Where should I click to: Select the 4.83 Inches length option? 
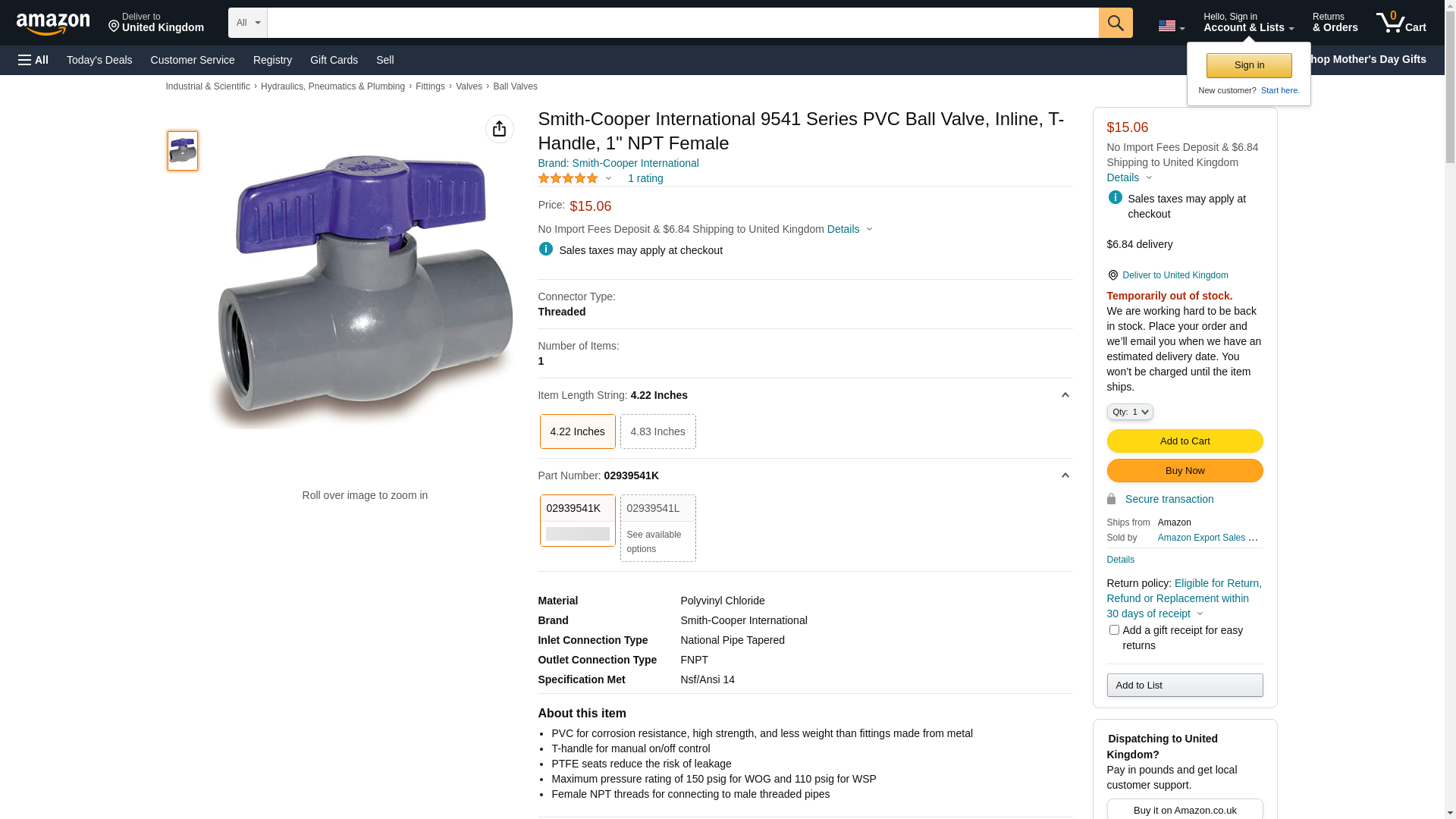click(x=657, y=431)
